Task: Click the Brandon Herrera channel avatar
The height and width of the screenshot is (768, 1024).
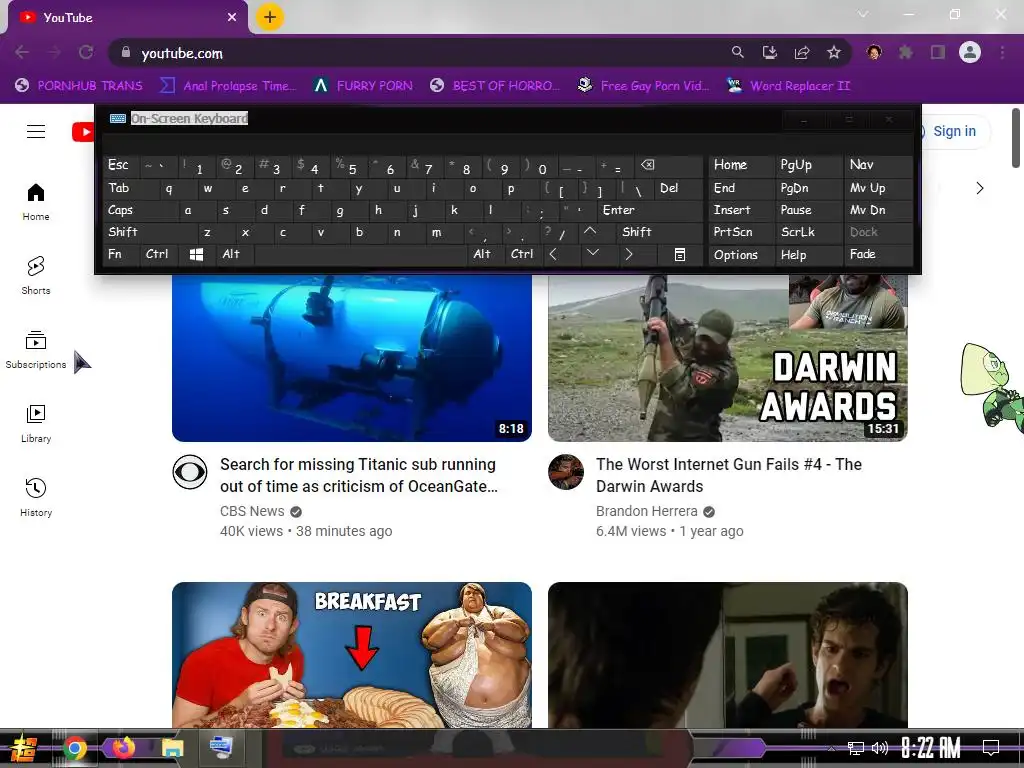Action: 566,472
